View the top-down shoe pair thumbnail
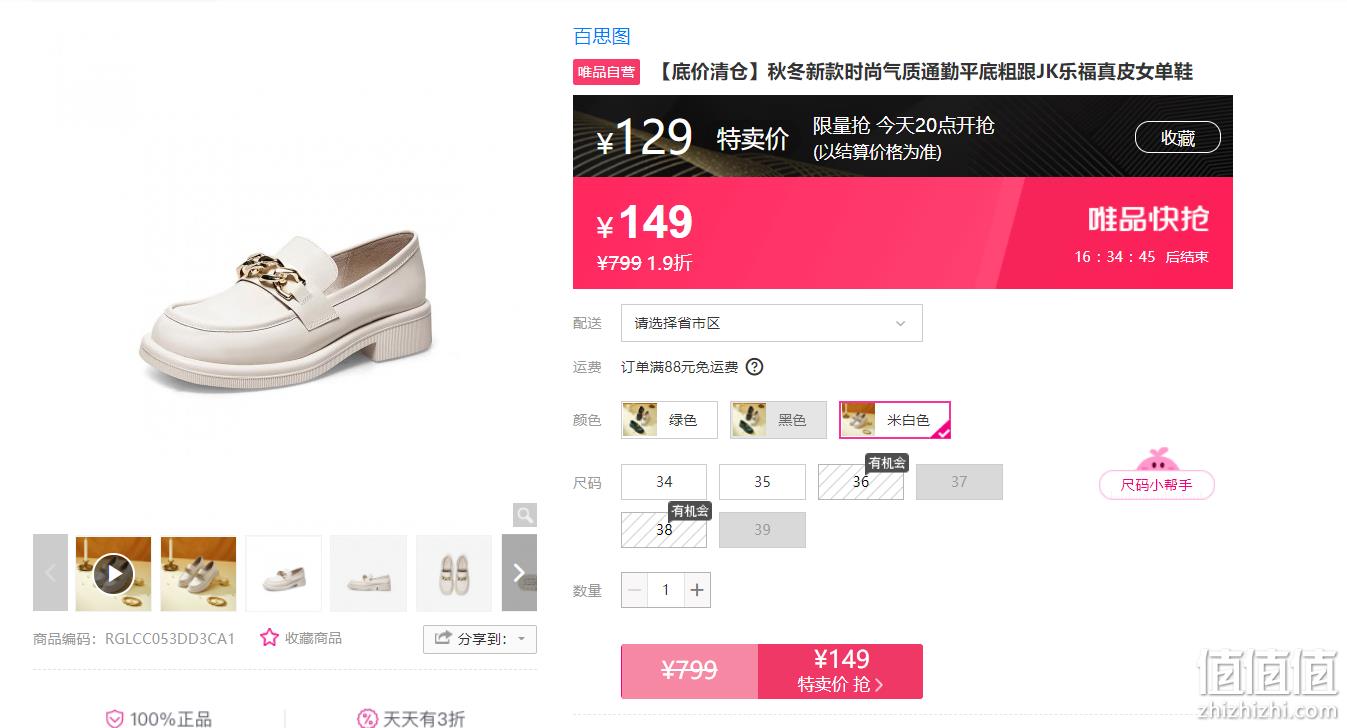 click(454, 573)
